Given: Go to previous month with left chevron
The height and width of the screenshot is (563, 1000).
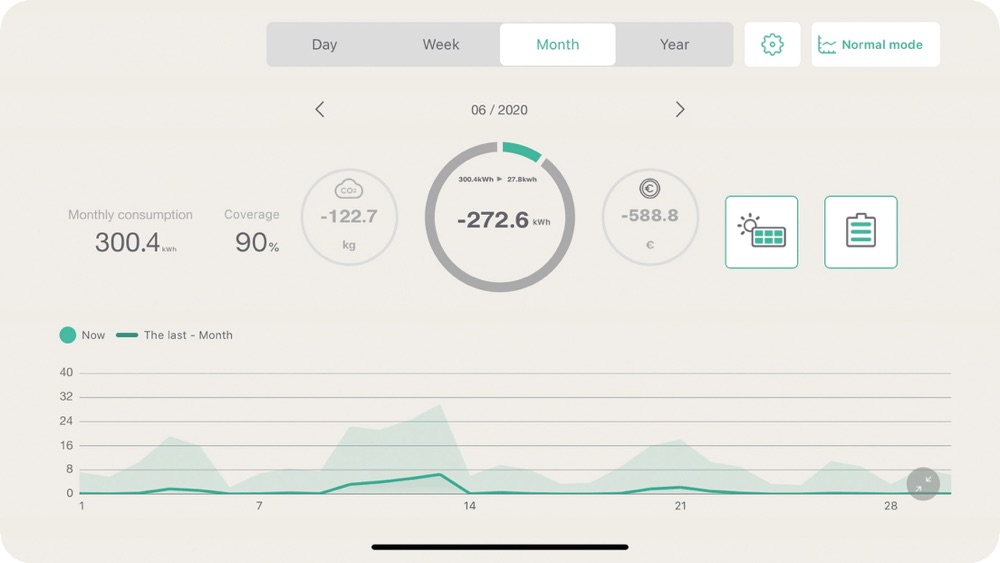Looking at the screenshot, I should click(320, 110).
